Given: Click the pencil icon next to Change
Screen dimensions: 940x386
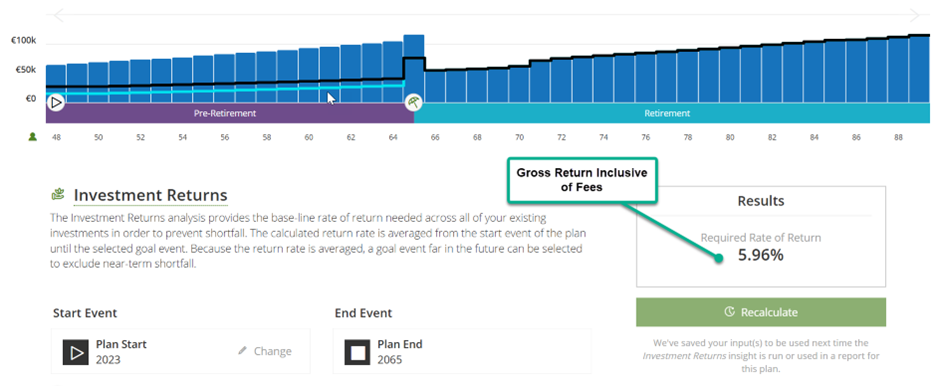Looking at the screenshot, I should click(x=242, y=351).
